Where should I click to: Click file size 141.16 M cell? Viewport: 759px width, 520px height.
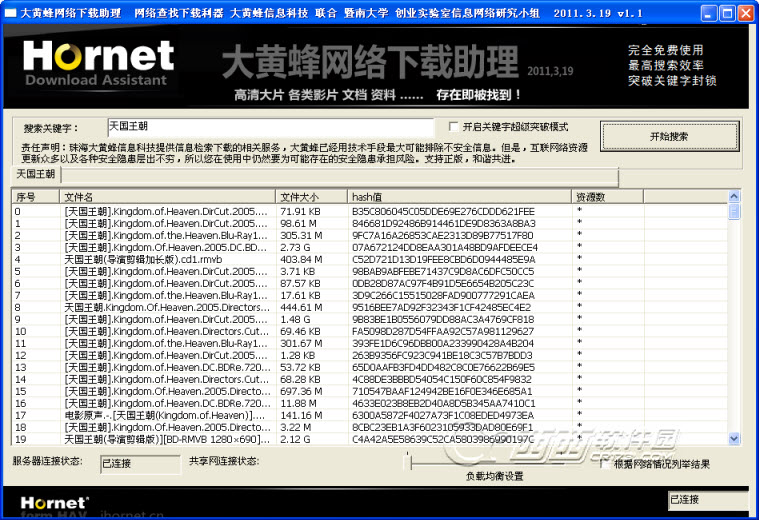click(301, 415)
